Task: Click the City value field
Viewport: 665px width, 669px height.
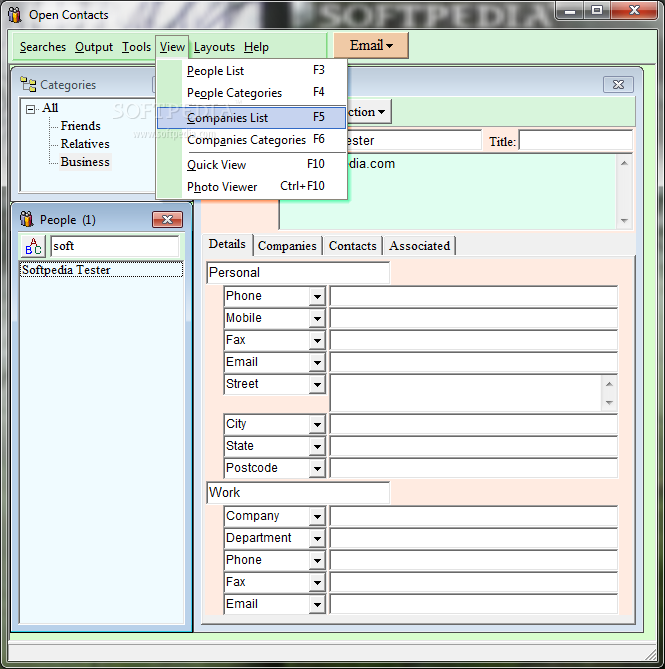Action: [x=473, y=424]
